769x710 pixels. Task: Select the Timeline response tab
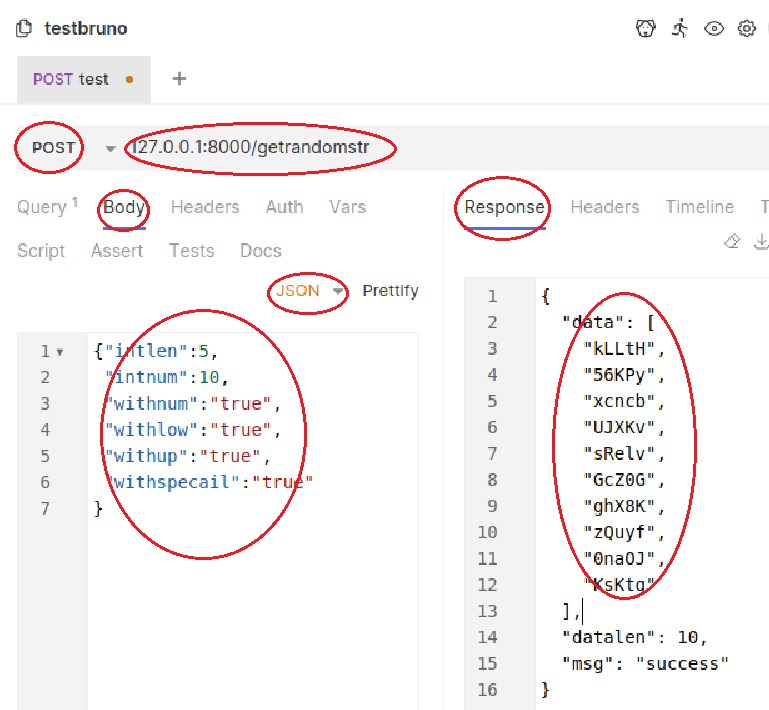(699, 207)
